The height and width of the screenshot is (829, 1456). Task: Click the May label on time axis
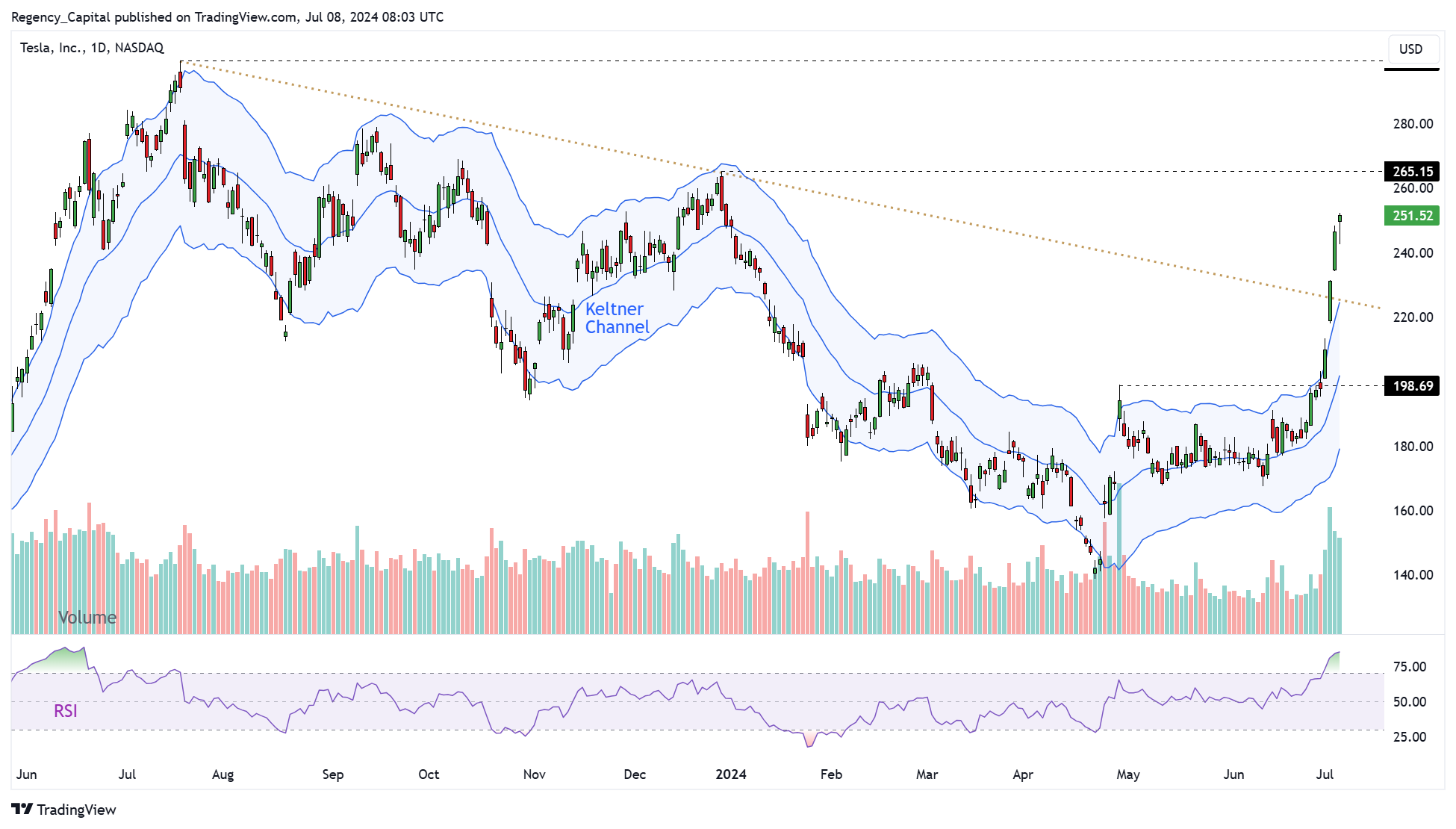[1128, 774]
